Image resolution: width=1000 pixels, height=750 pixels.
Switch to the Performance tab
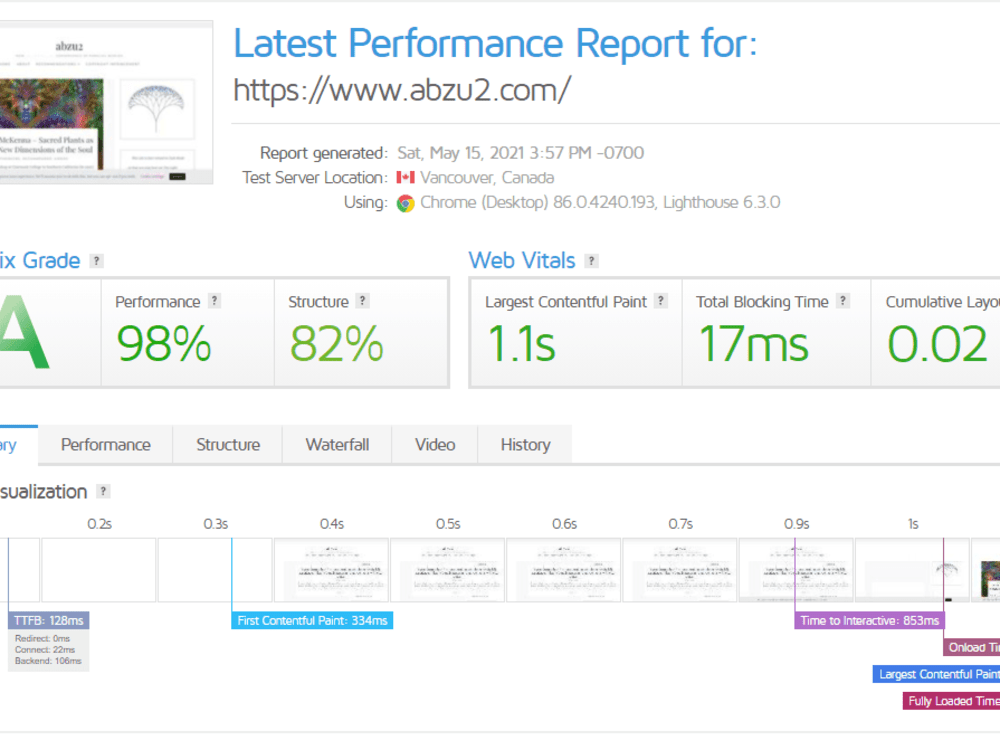point(106,445)
